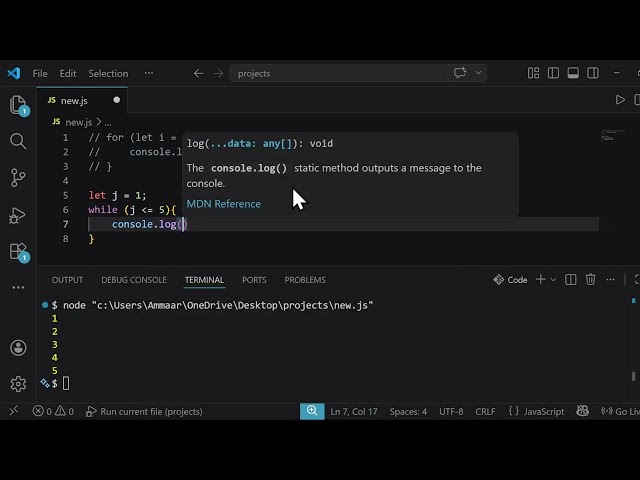
Task: Open the Manage gear icon
Action: click(x=18, y=384)
